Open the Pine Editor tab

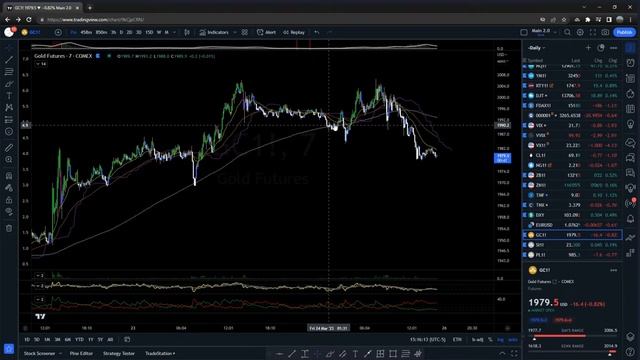pos(81,353)
